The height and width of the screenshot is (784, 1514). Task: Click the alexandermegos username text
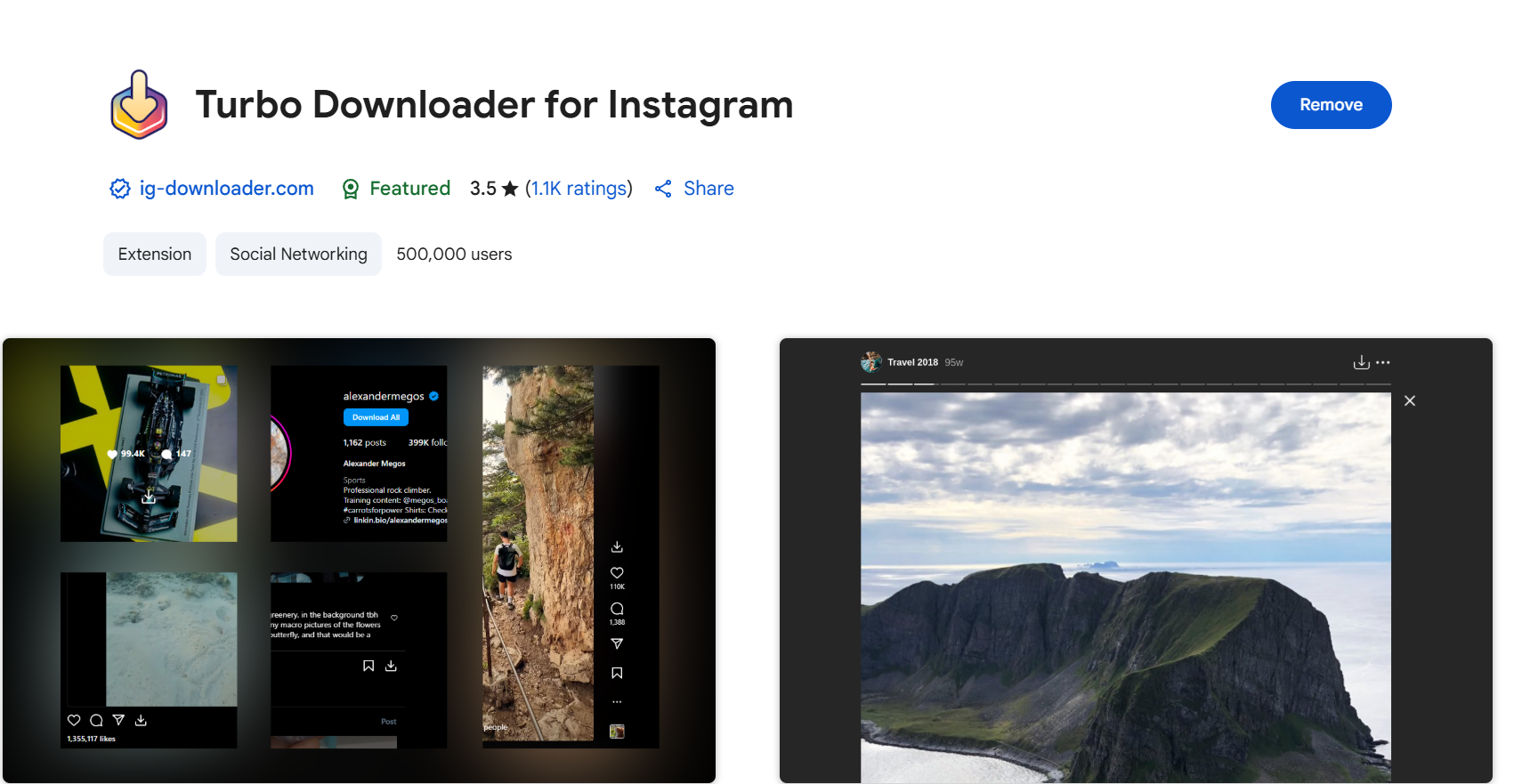(x=384, y=396)
